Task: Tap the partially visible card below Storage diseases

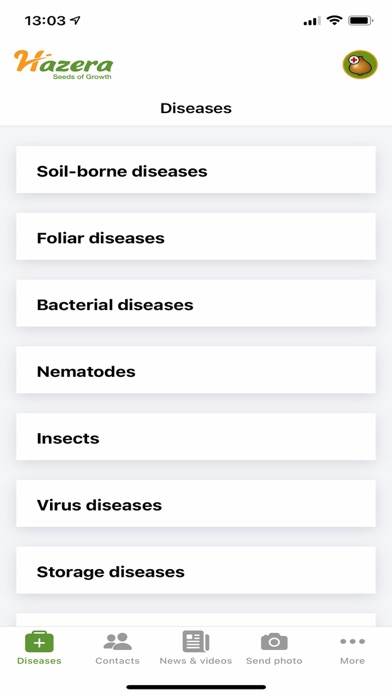Action: point(196,620)
